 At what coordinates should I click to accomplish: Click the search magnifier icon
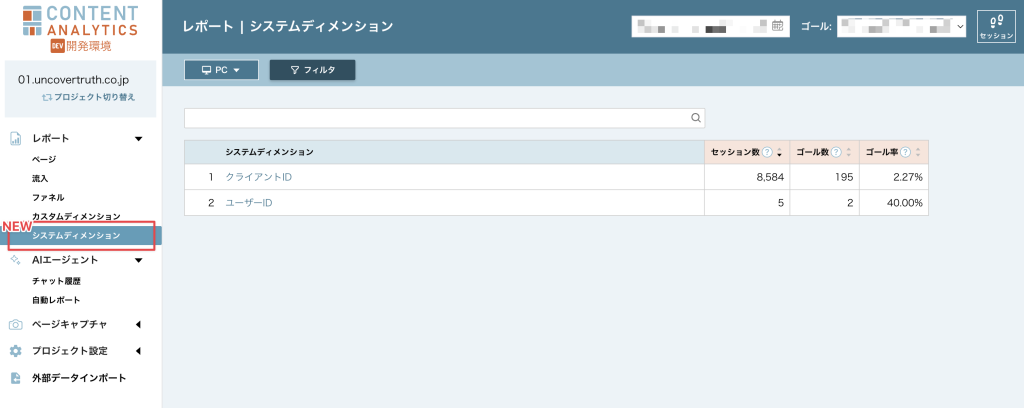pos(696,118)
